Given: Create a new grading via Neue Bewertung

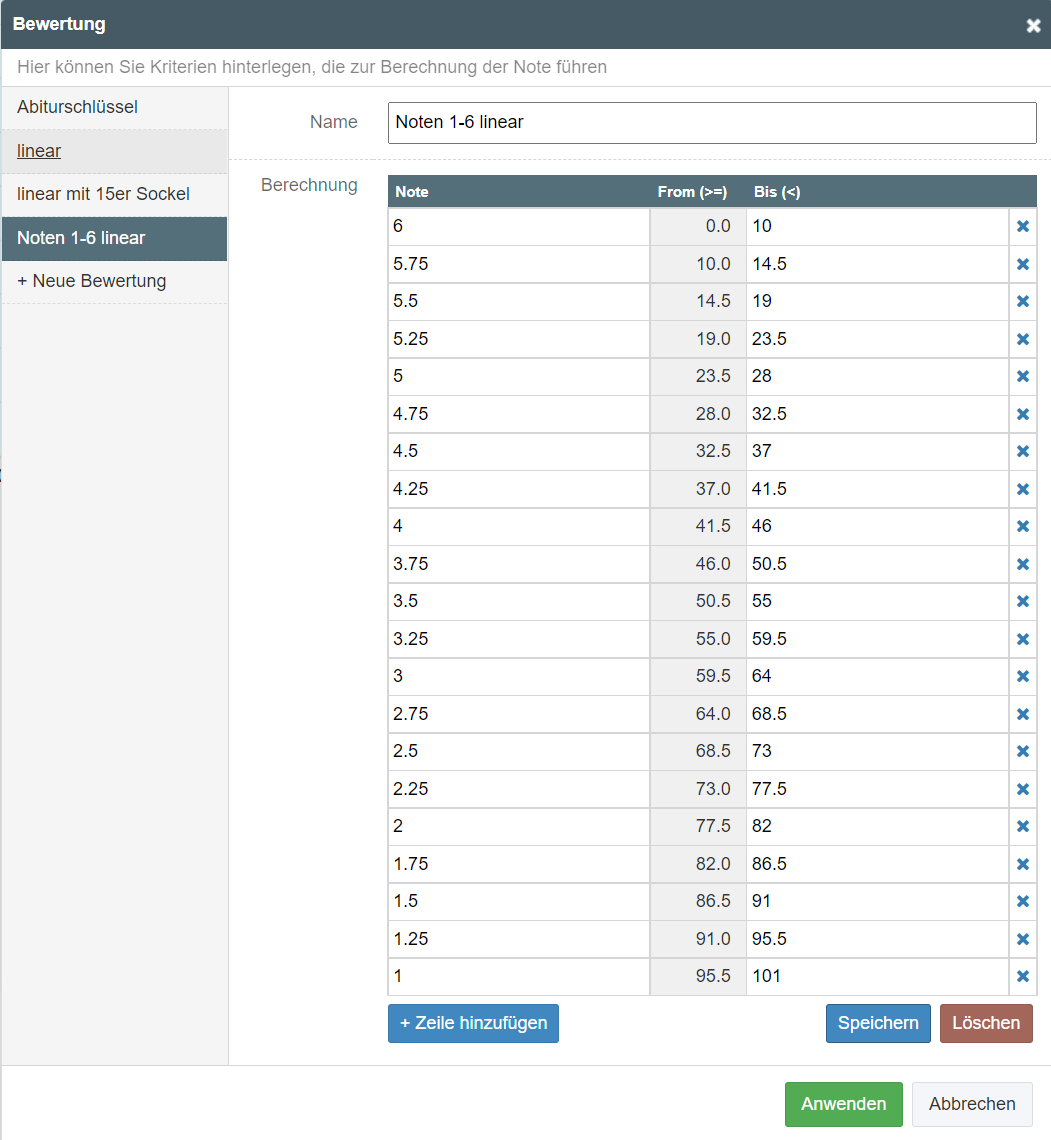Looking at the screenshot, I should [x=91, y=281].
